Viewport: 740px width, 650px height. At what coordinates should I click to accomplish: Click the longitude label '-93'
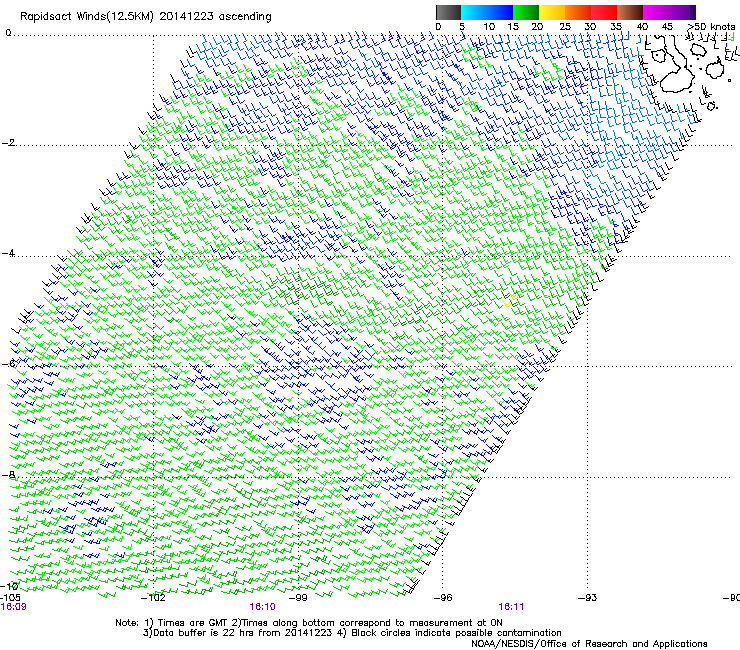coord(588,598)
